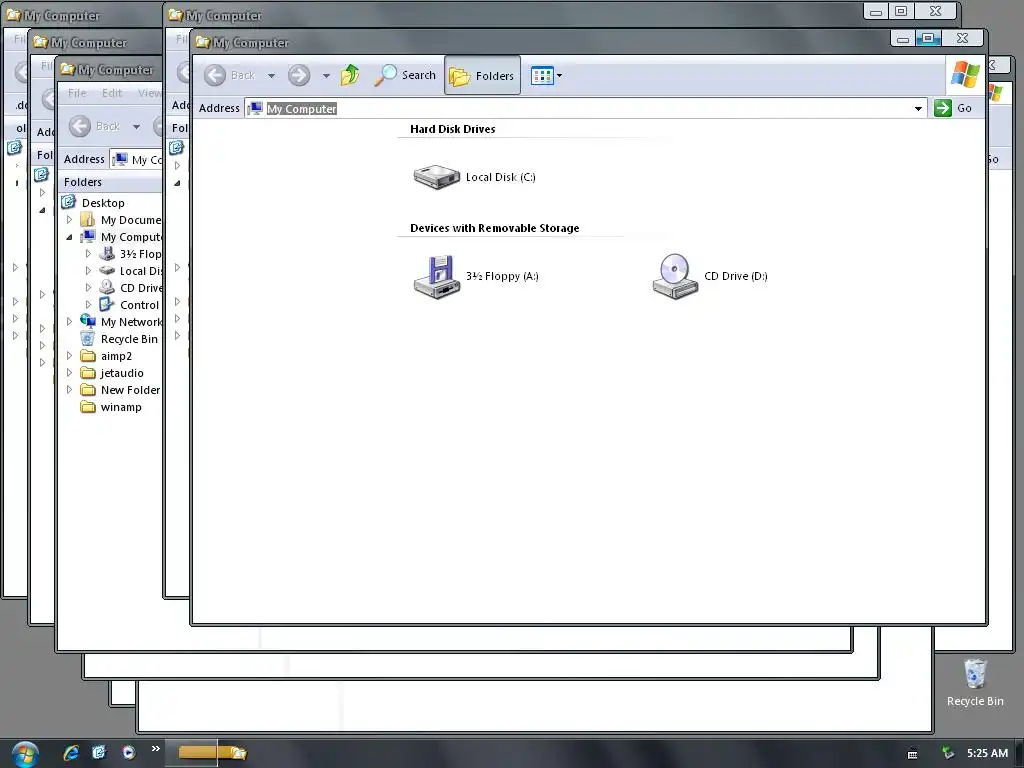Screen dimensions: 1024x768
Task: Select the 3½ Floppy (A:) drive icon
Action: point(436,277)
